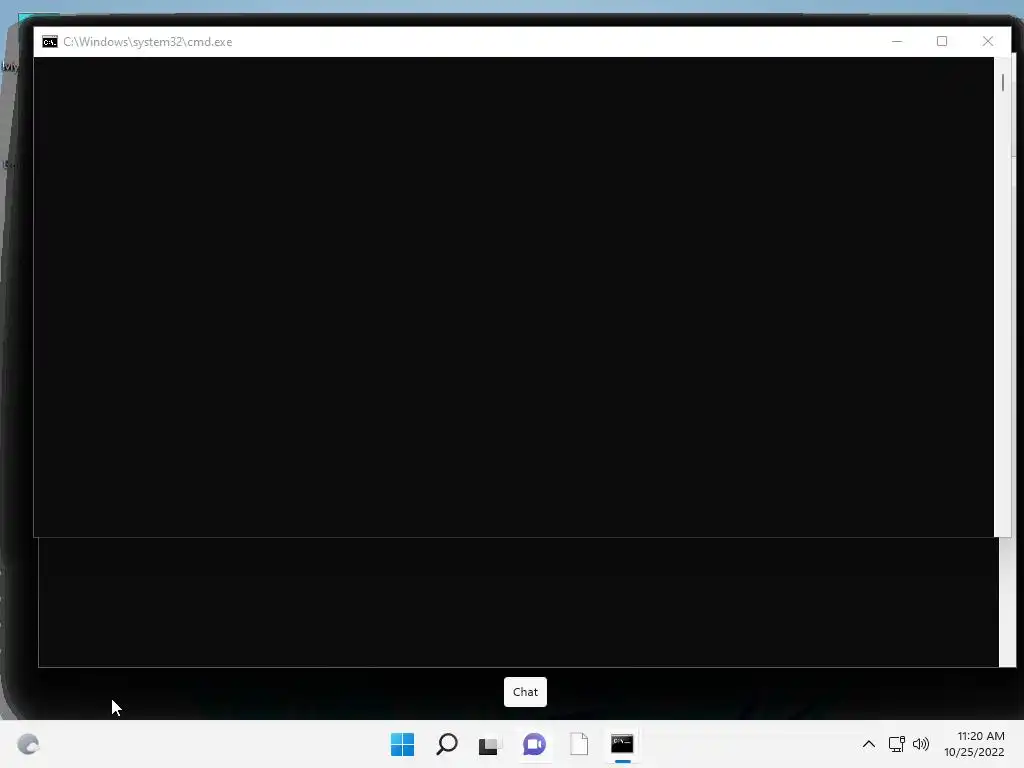1024x768 pixels.
Task: Open network status tray icon
Action: [897, 744]
